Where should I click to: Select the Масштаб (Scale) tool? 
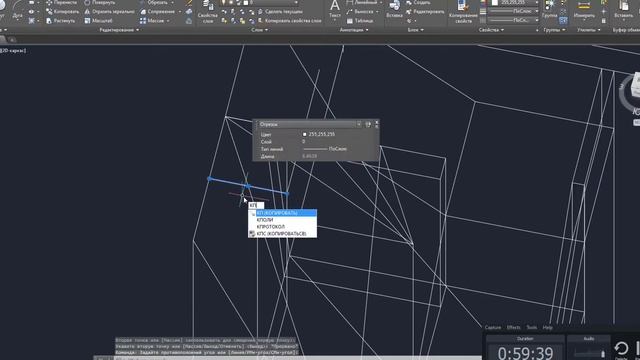point(98,20)
